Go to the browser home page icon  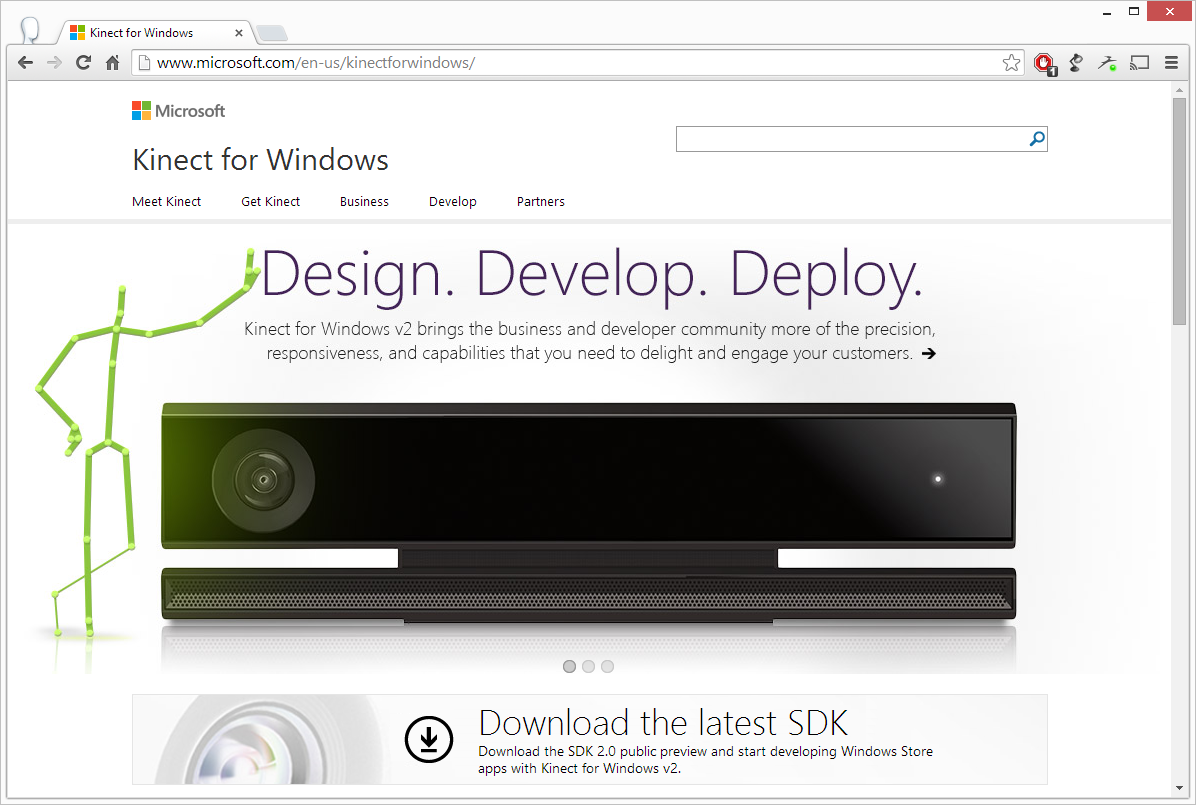point(113,63)
